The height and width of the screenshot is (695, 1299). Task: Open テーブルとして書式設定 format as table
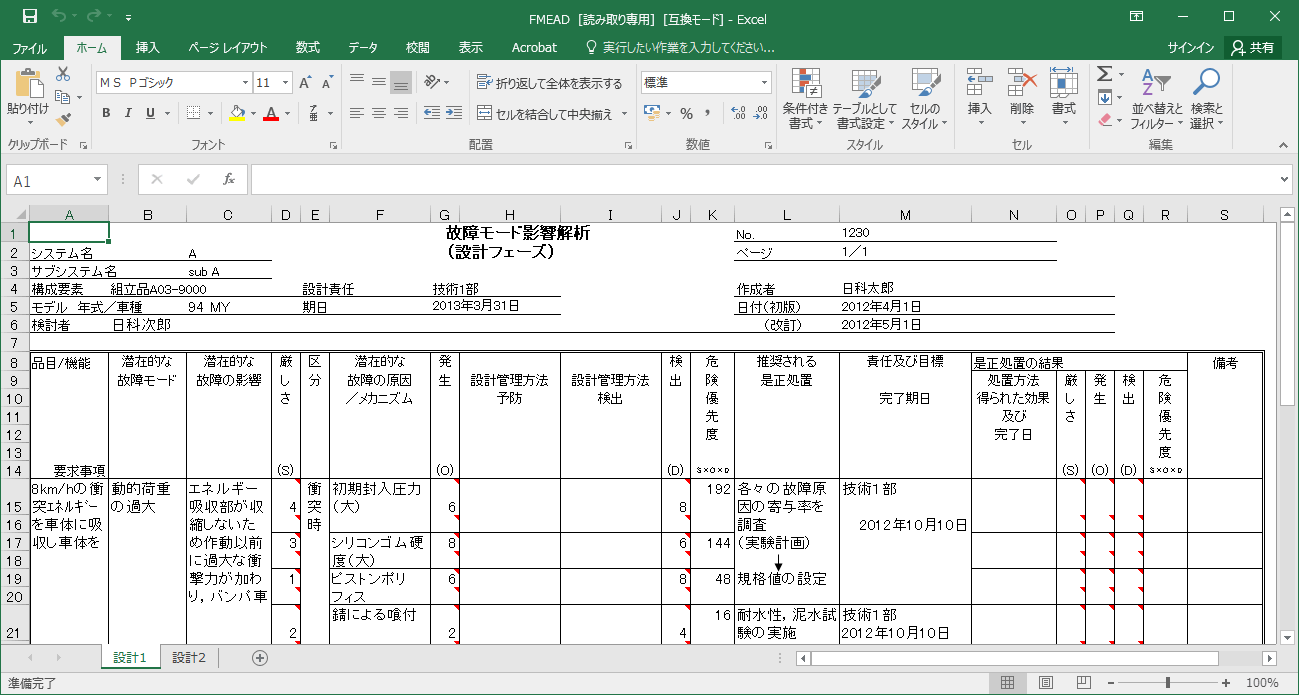tap(865, 99)
